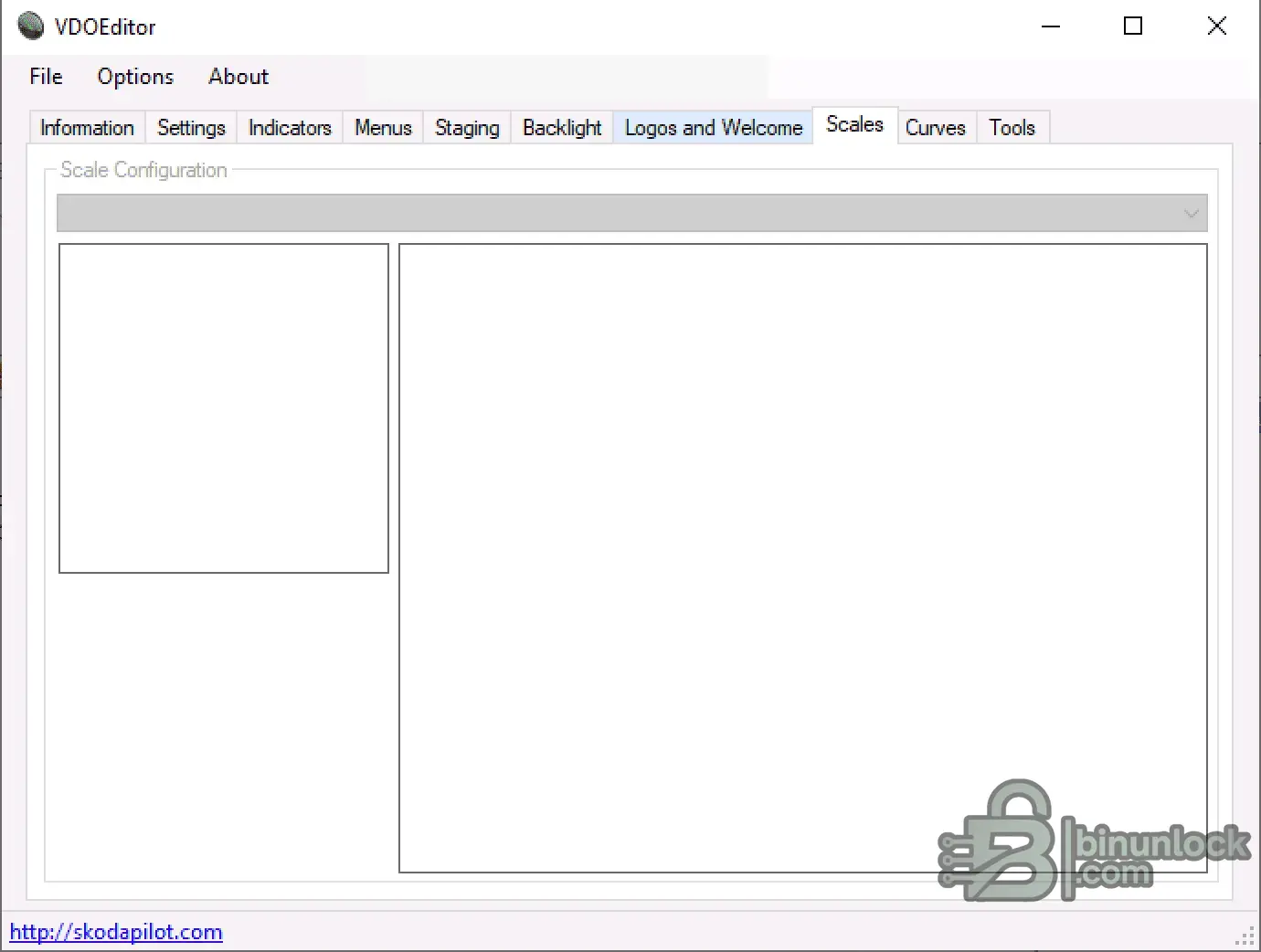Maximize the VDOEditor window
Viewport: 1261px width, 952px height.
coord(1133,26)
